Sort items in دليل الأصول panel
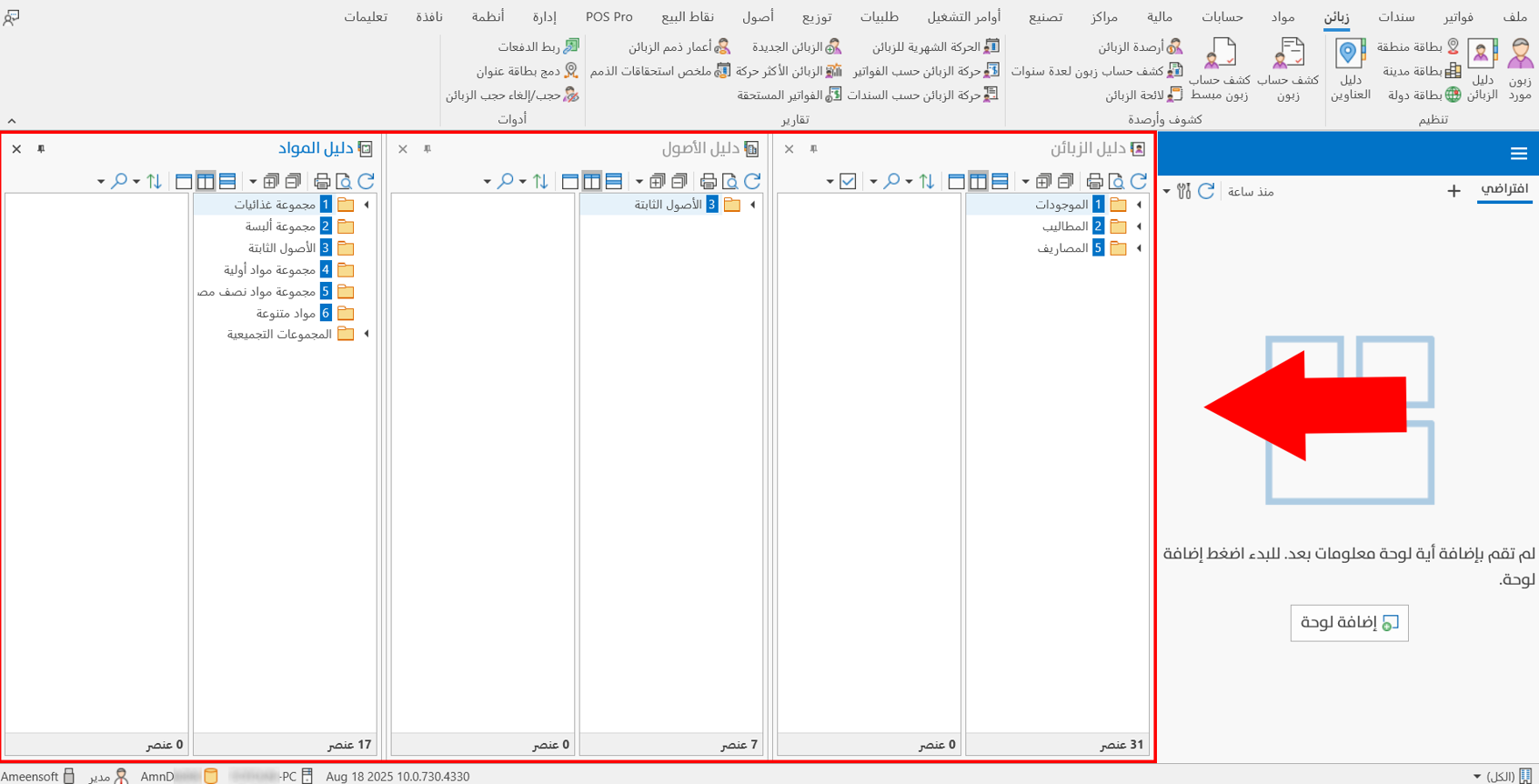Image resolution: width=1539 pixels, height=784 pixels. tap(541, 181)
